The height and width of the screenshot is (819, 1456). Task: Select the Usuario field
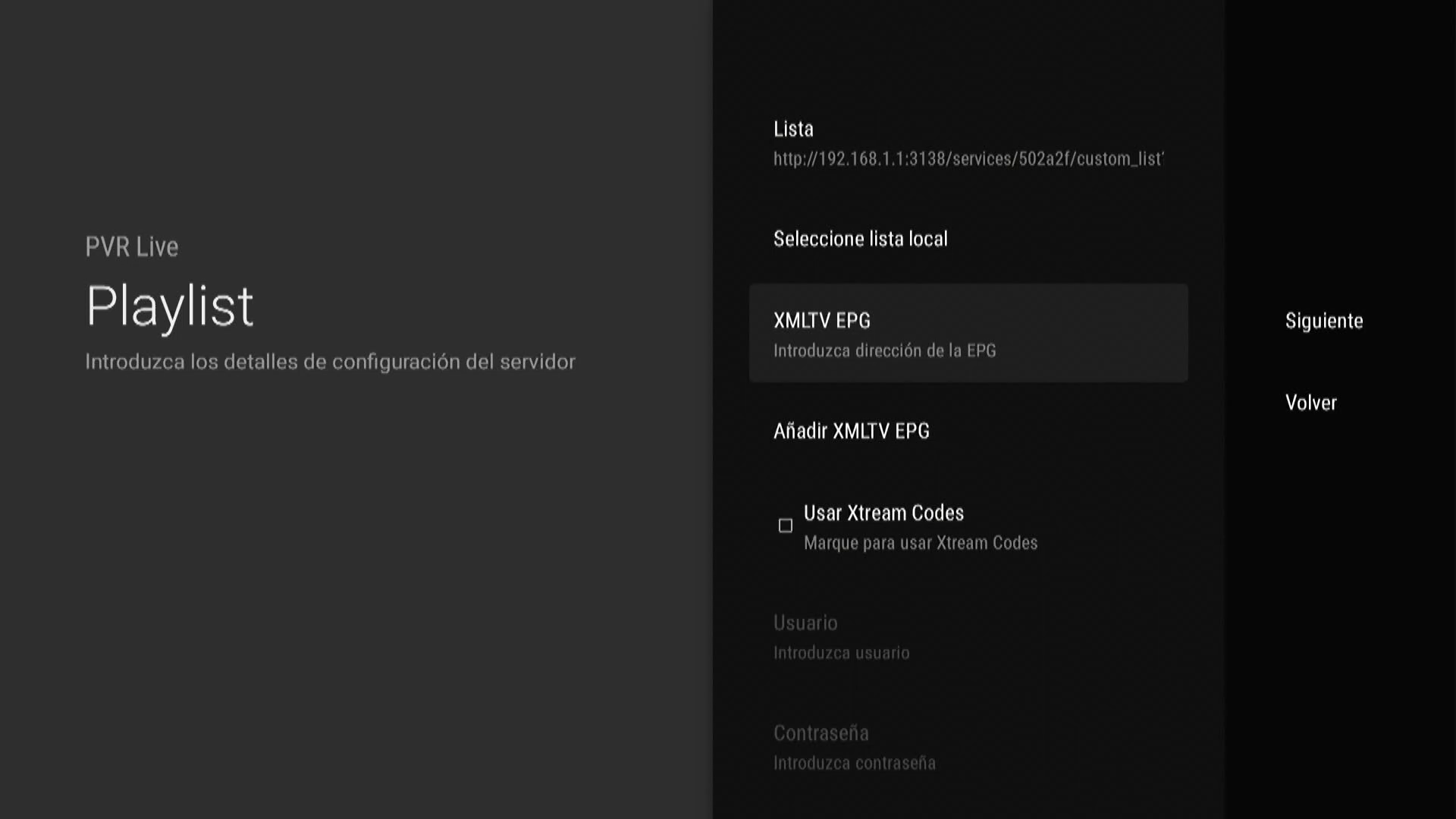(805, 623)
